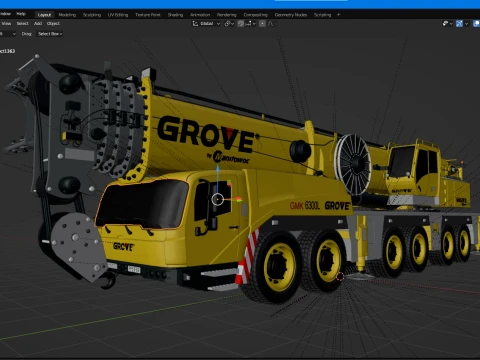
Task: Switch to the Layout workspace tab
Action: tap(44, 15)
